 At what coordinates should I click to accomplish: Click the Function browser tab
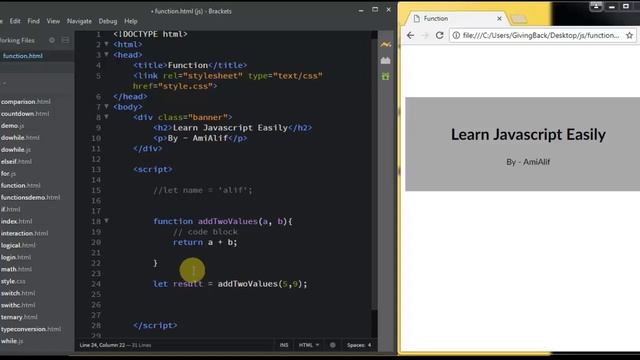pyautogui.click(x=457, y=18)
